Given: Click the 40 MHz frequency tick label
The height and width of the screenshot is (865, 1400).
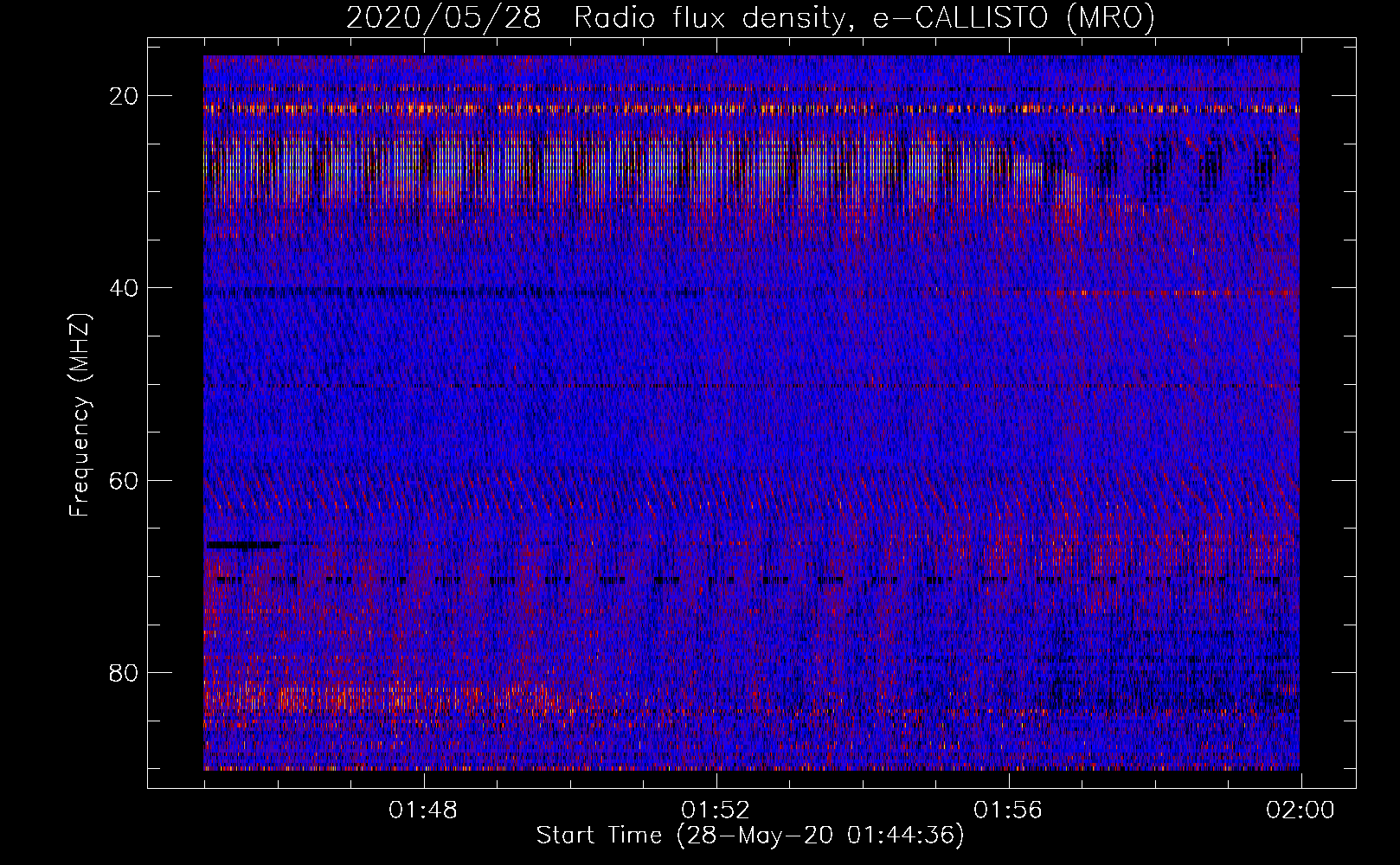Looking at the screenshot, I should 125,287.
